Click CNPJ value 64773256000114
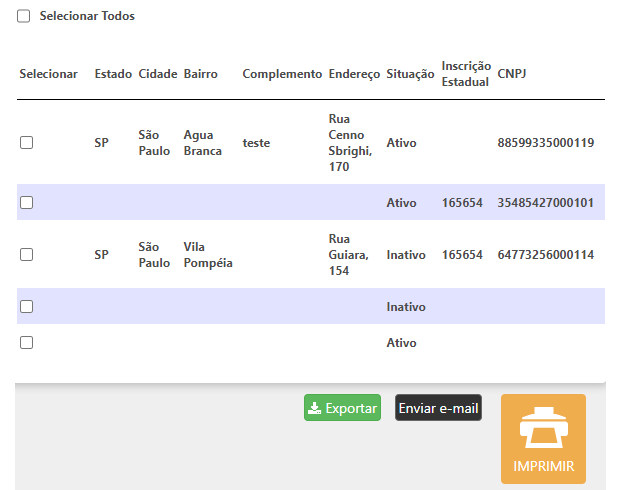The image size is (627, 490). 545,255
